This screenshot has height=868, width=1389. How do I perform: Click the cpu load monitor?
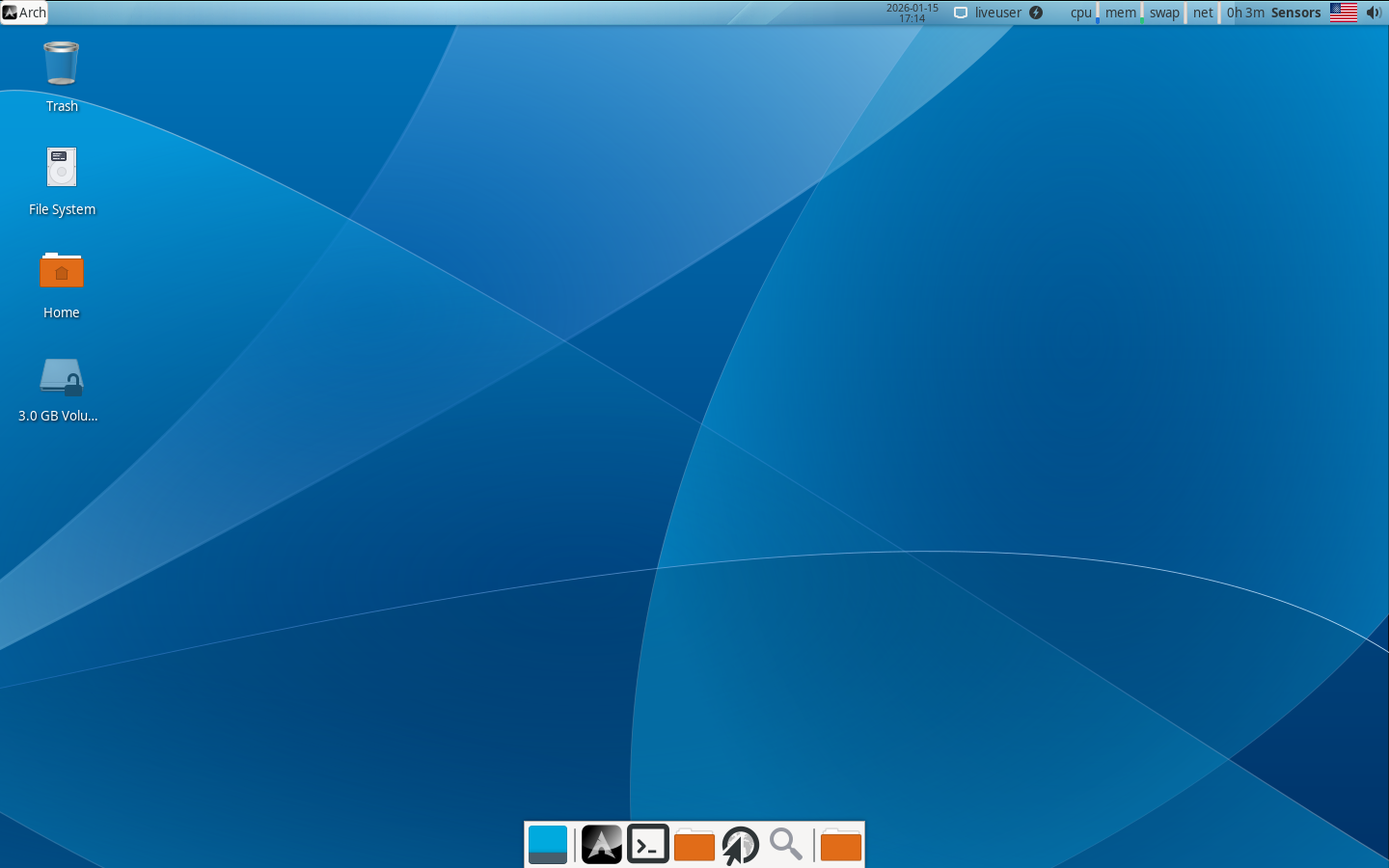coord(1082,13)
